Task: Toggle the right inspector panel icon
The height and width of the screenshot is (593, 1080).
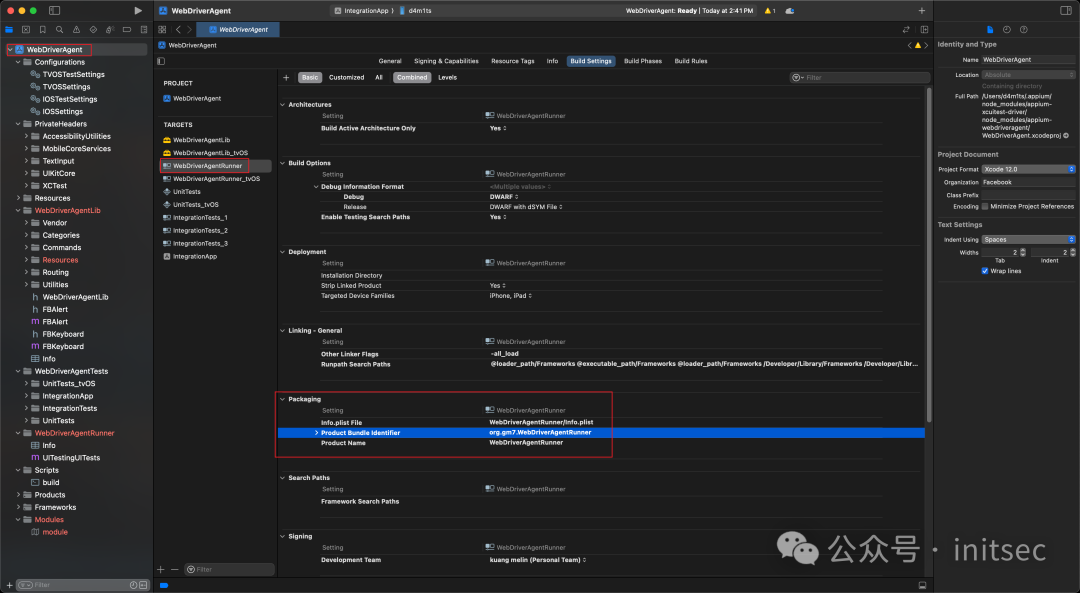Action: tap(1066, 10)
